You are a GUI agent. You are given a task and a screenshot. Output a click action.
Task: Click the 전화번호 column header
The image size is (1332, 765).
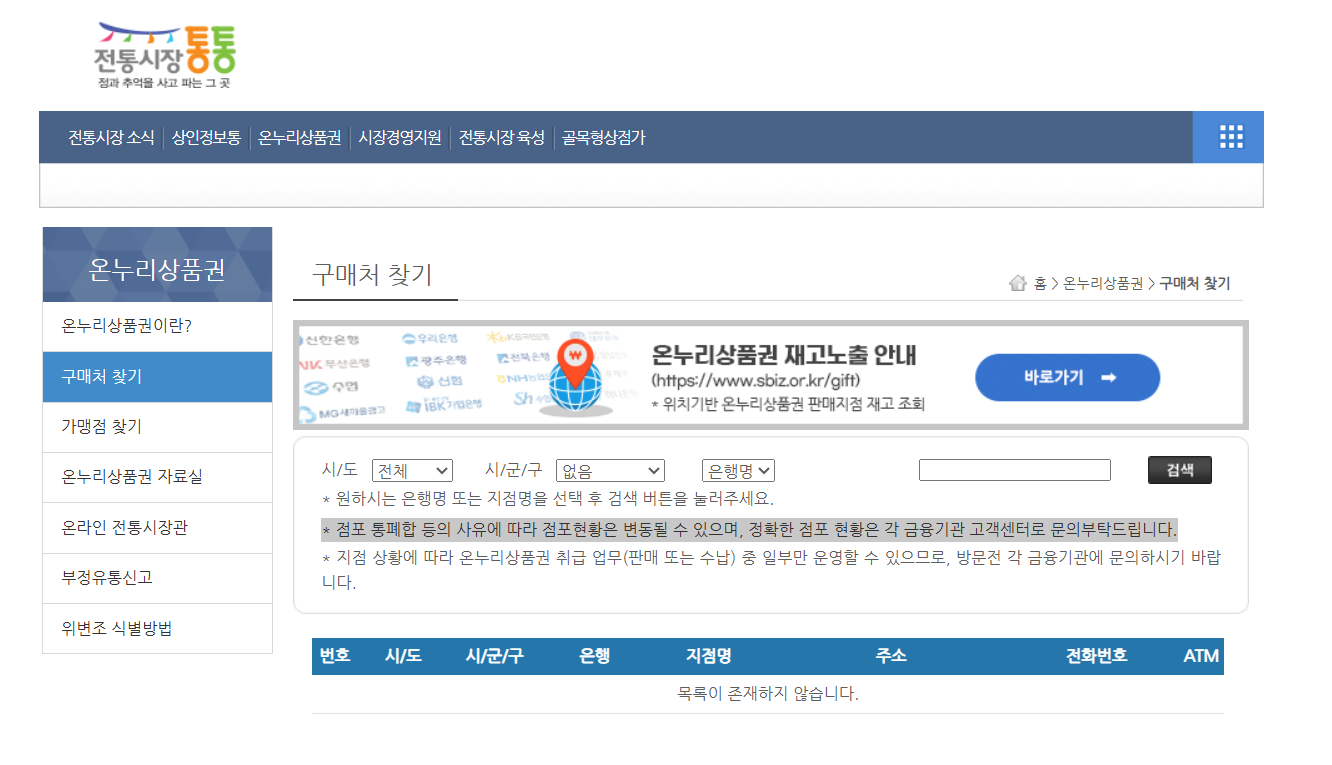point(1097,656)
